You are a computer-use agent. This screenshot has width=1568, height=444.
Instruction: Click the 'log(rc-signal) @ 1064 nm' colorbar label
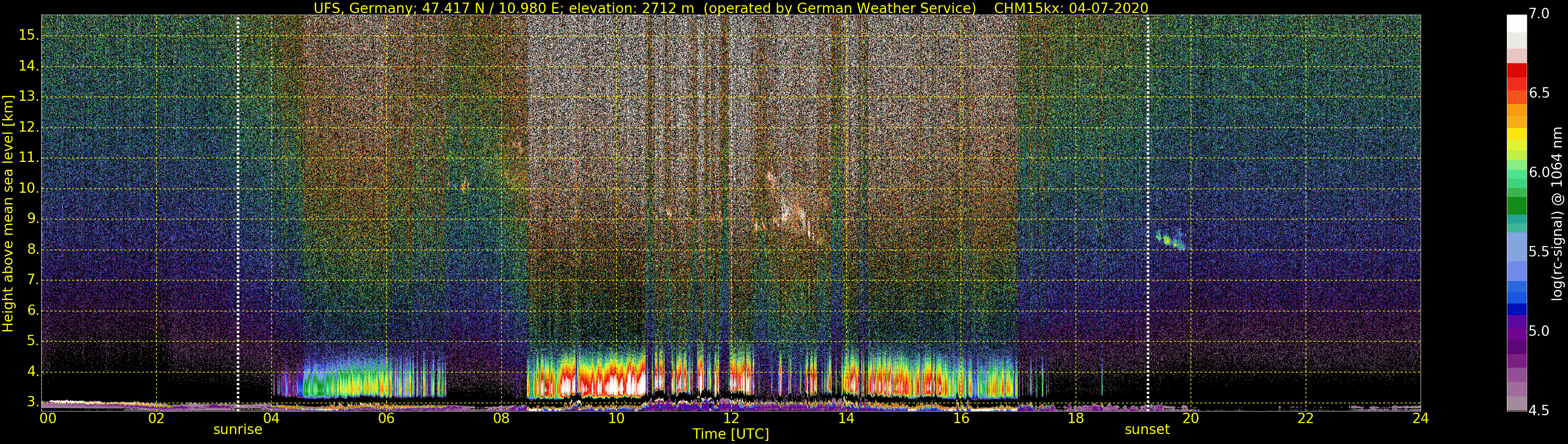pos(1557,213)
